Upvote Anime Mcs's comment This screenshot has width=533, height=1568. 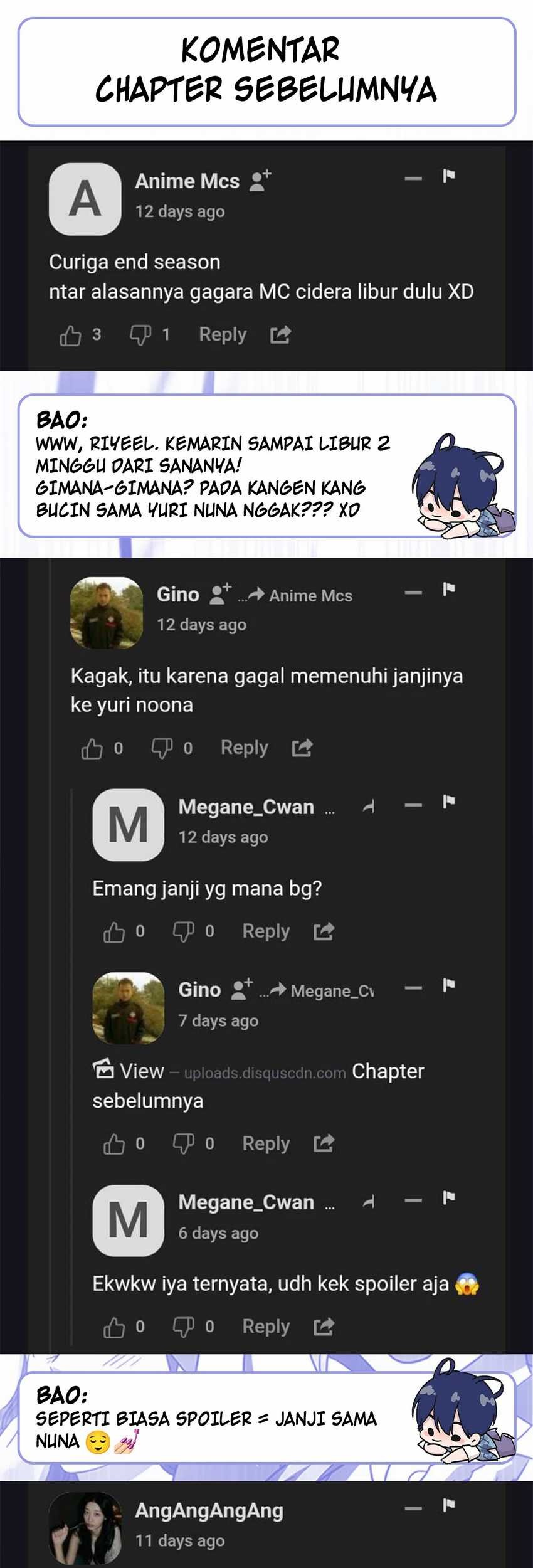70,336
